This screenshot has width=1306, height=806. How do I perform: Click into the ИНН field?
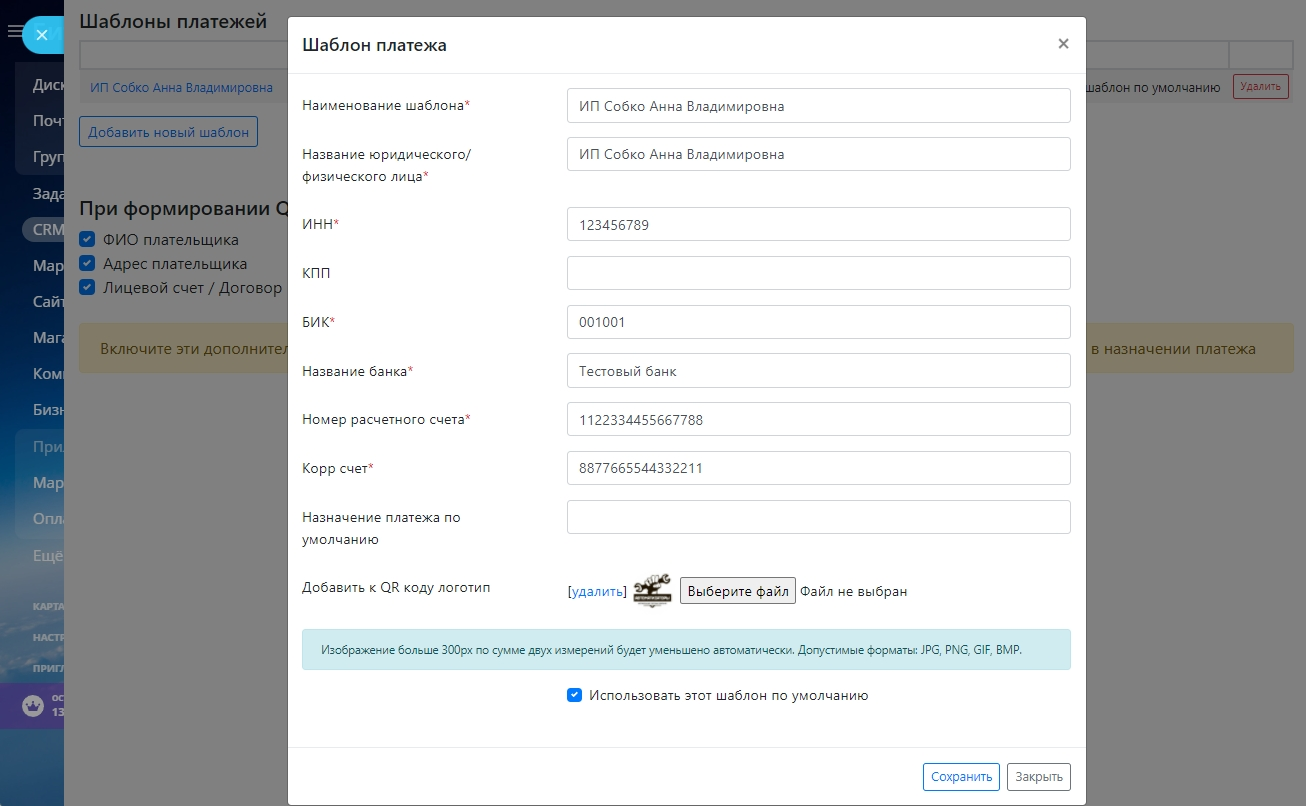coord(818,225)
